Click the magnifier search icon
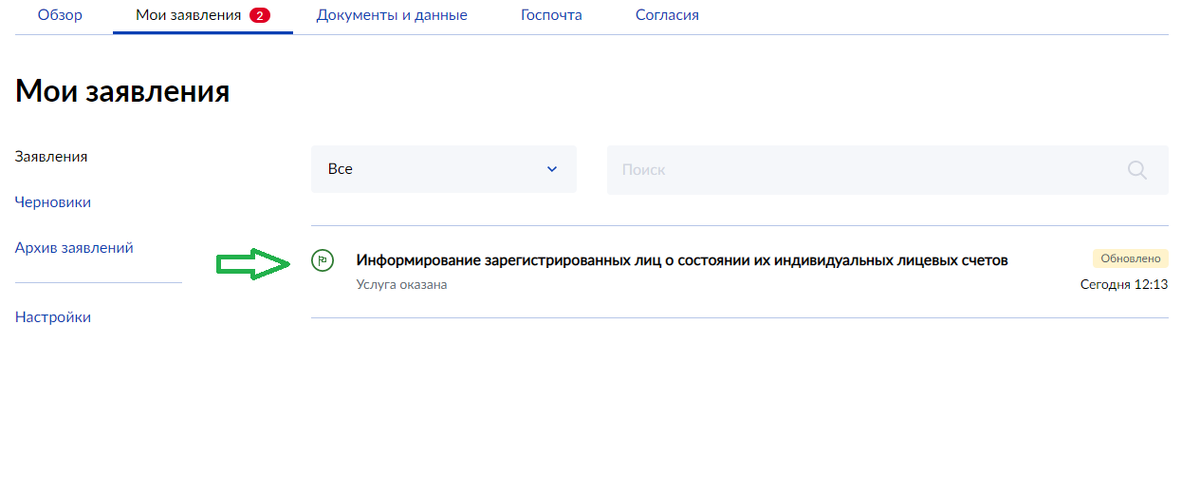Image resolution: width=1200 pixels, height=497 pixels. click(x=1137, y=170)
